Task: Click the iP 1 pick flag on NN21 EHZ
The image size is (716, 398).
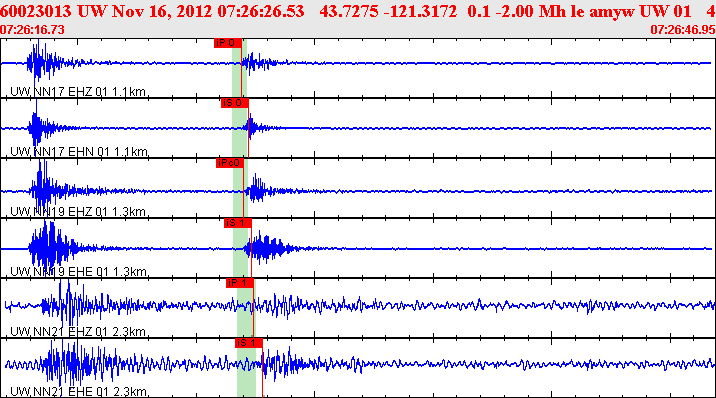Action: (240, 283)
